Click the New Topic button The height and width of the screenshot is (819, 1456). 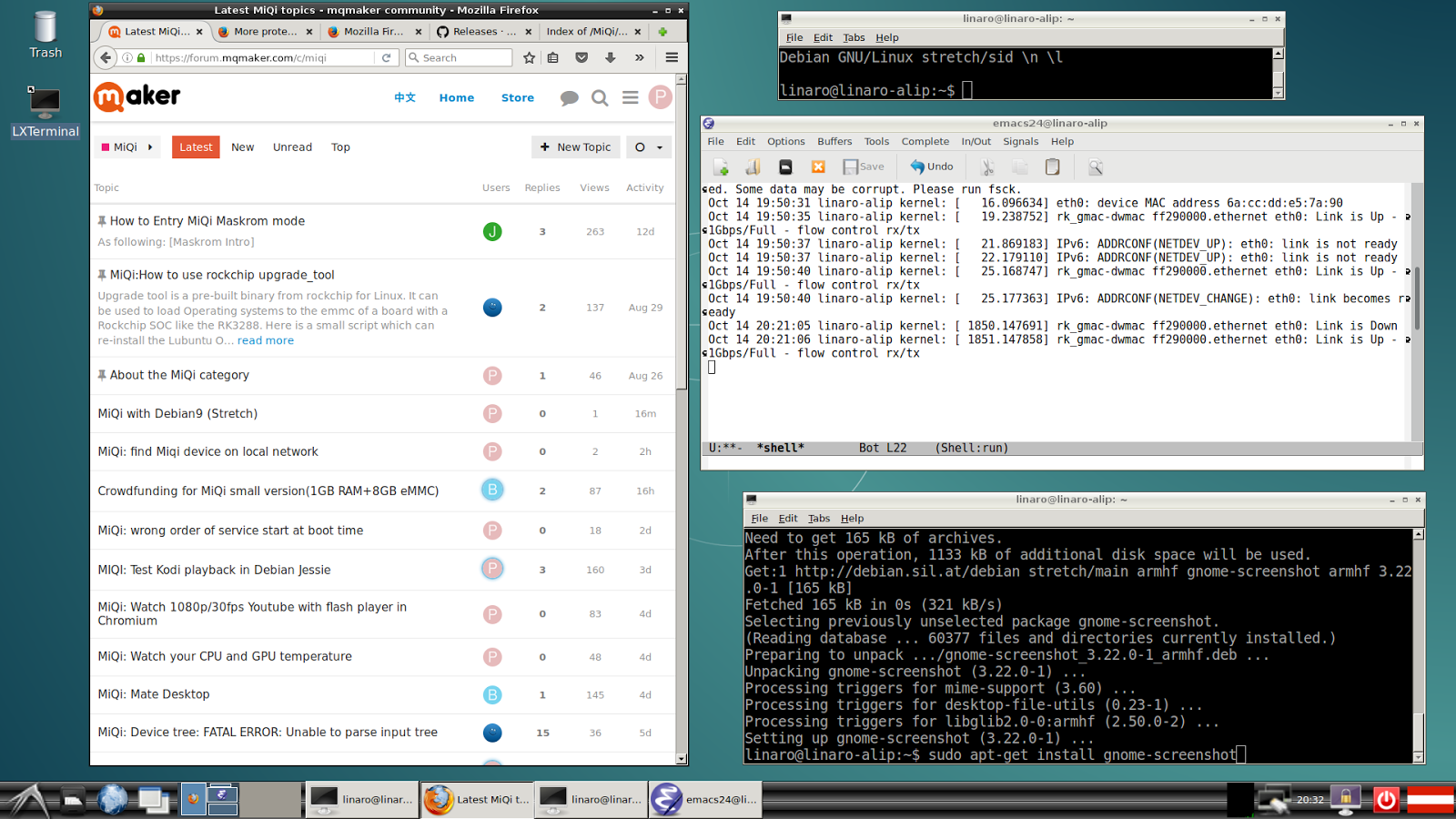tap(575, 147)
